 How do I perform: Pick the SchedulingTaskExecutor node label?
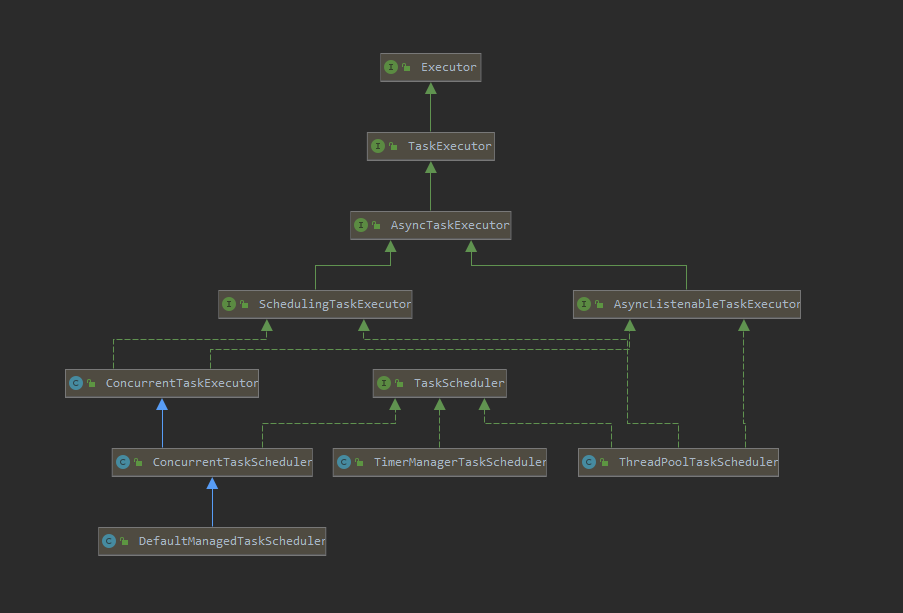coord(334,304)
